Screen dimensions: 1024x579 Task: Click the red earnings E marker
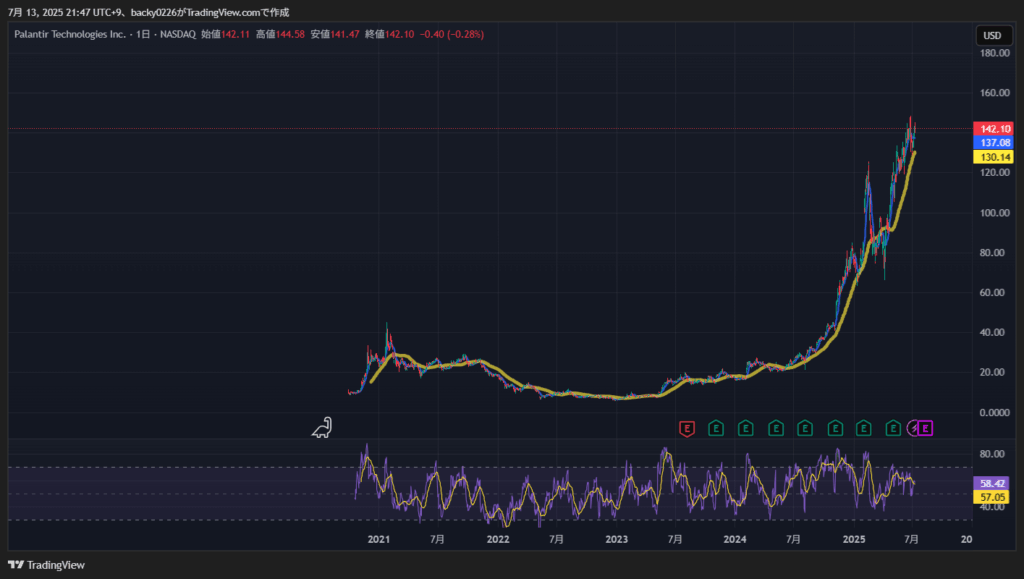point(686,429)
